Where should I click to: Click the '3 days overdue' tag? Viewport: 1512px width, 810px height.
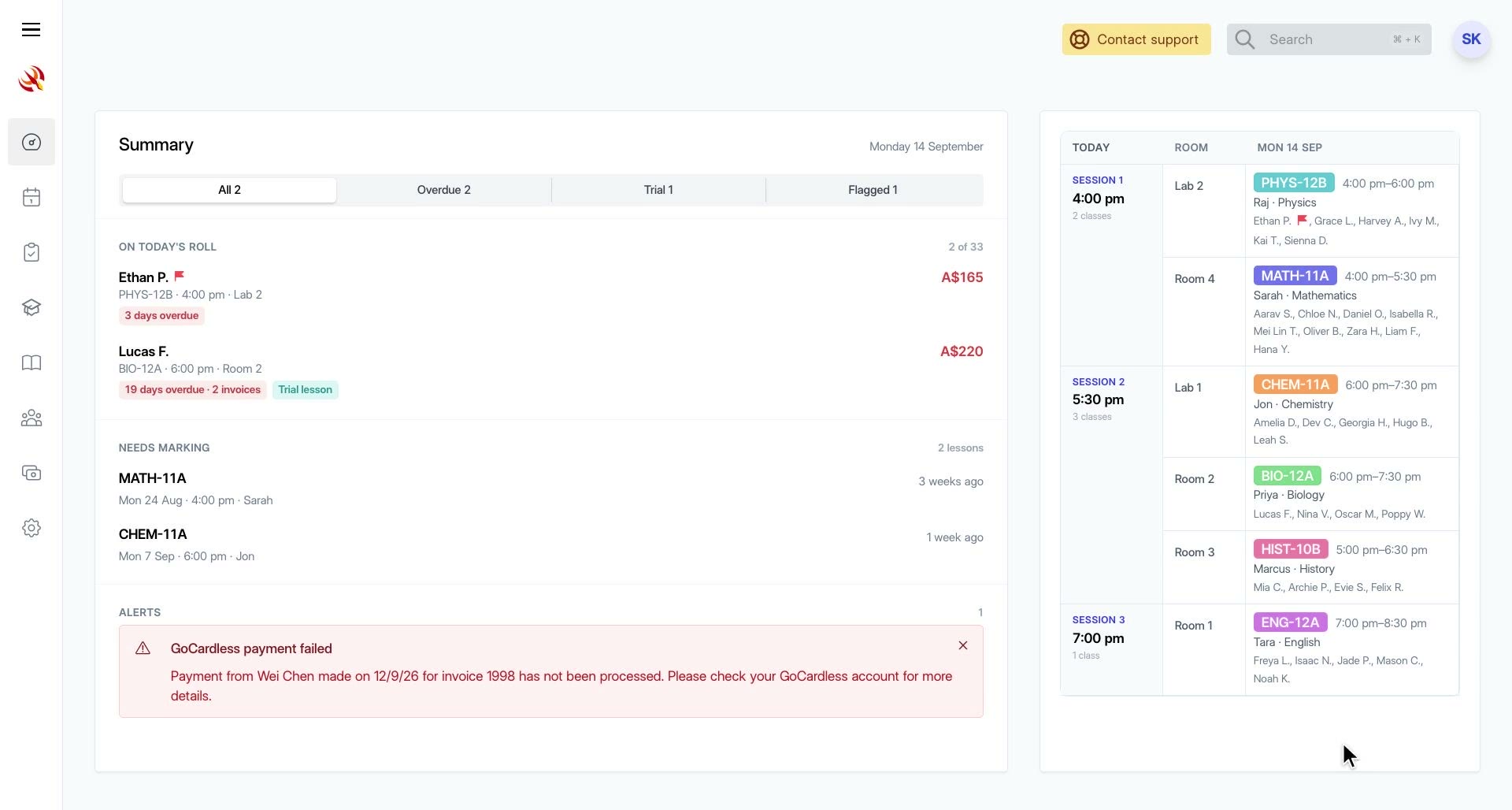(x=161, y=315)
